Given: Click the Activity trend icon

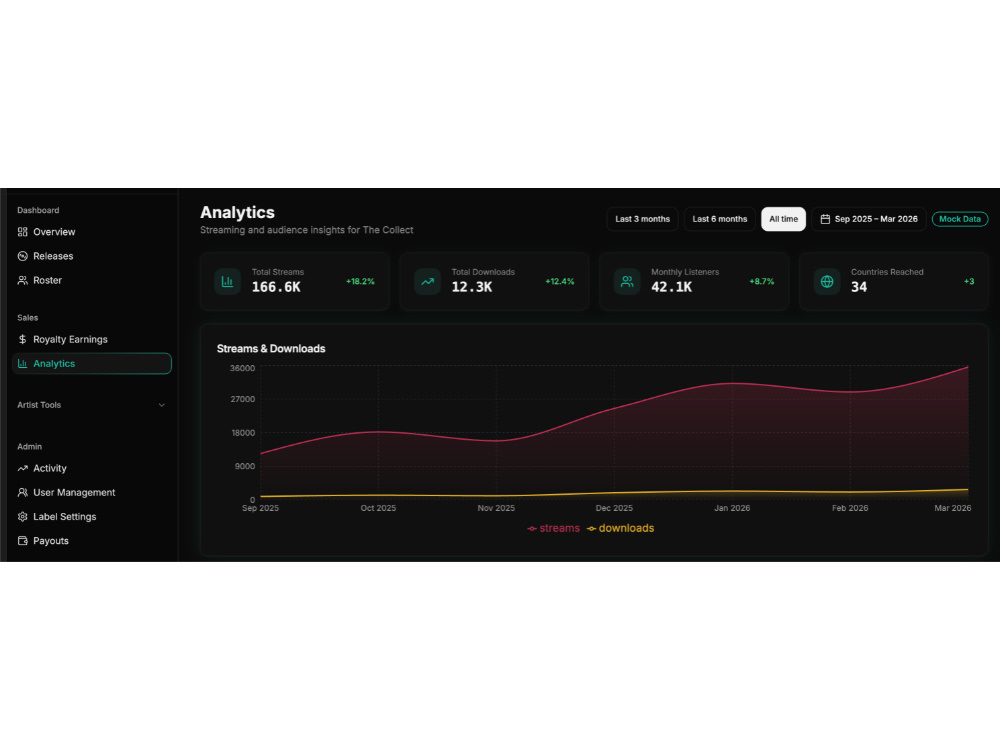Looking at the screenshot, I should [23, 468].
